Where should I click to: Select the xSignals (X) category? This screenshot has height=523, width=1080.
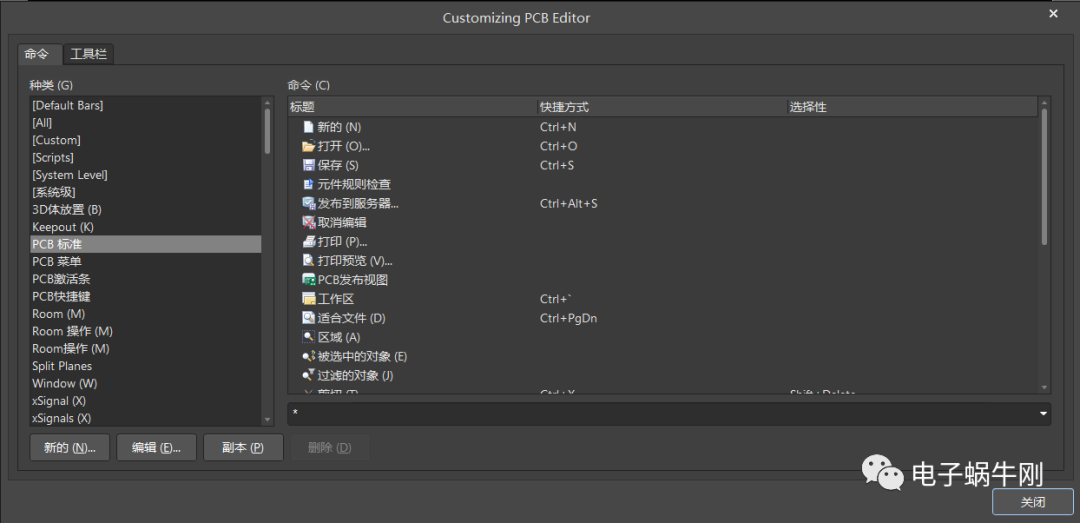tap(145, 418)
